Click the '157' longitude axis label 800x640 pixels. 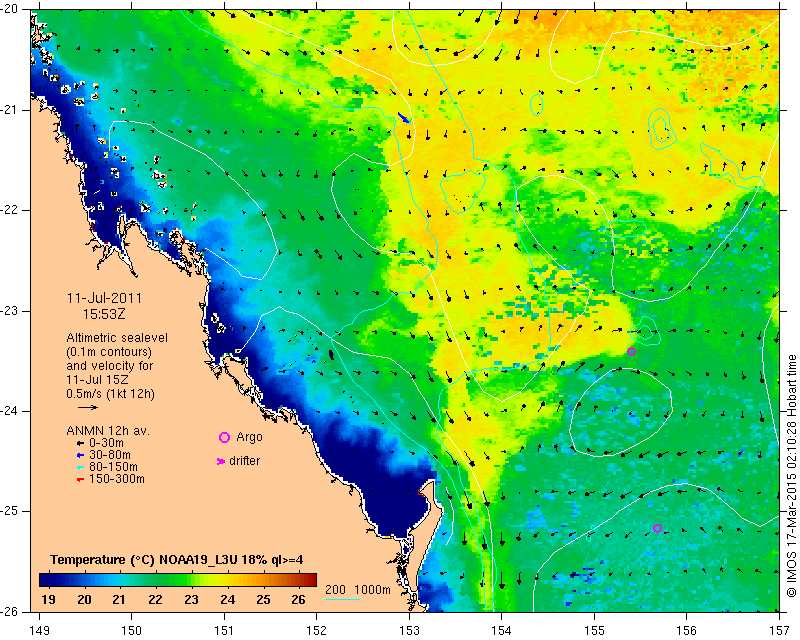point(780,631)
